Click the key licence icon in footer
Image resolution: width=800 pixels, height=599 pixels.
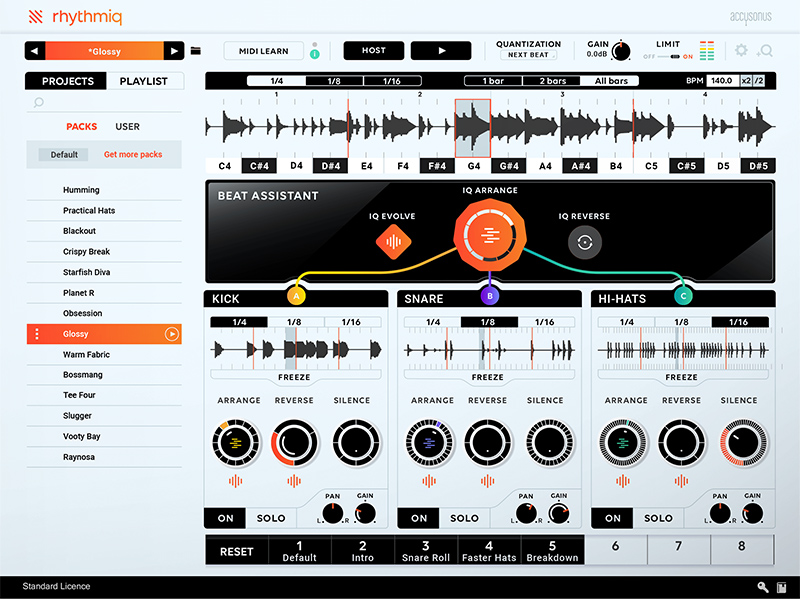[x=763, y=587]
